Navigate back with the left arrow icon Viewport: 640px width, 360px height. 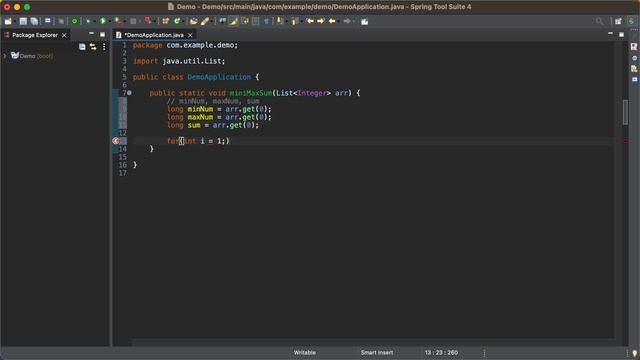pos(332,21)
